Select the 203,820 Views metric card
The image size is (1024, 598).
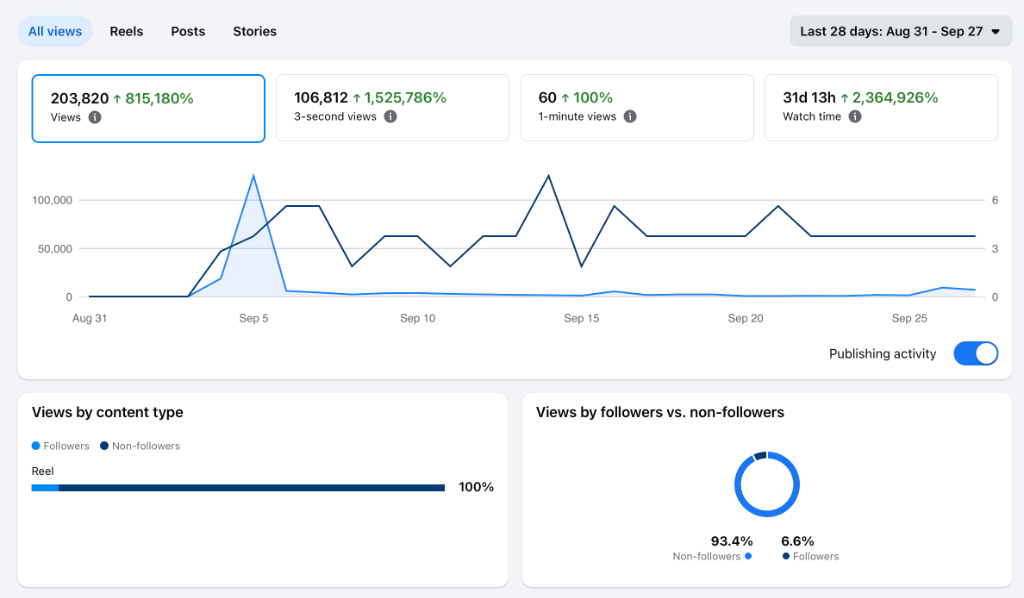coord(148,108)
